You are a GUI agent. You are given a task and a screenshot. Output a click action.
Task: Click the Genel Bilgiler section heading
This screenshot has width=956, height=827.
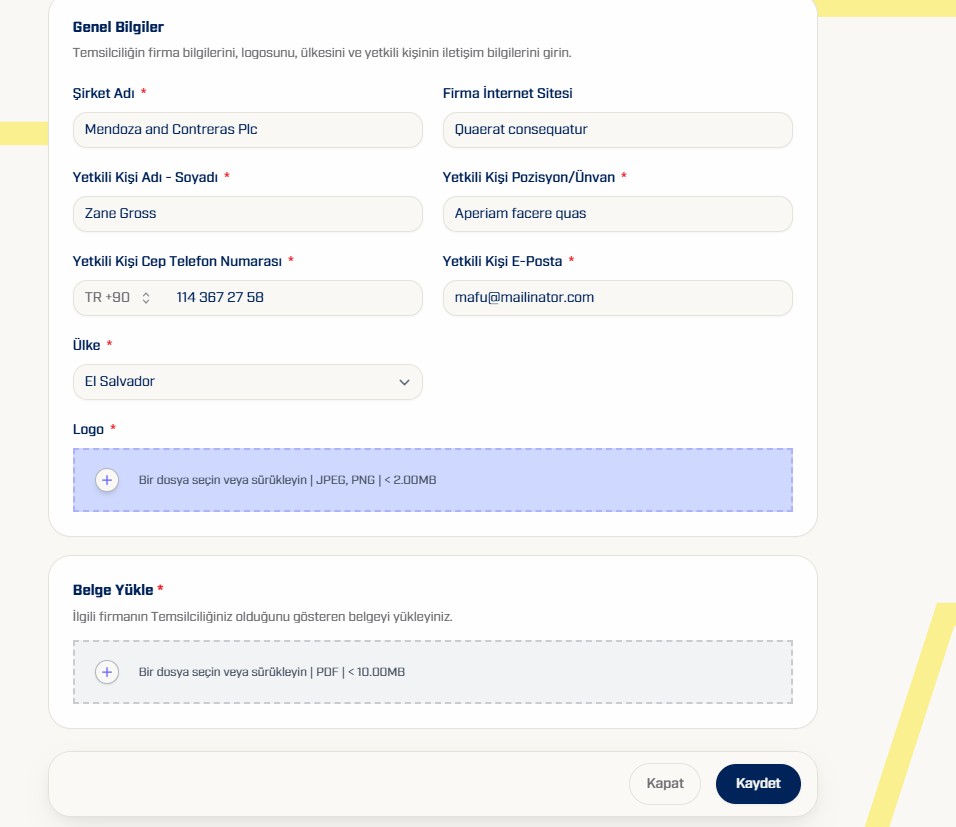point(118,27)
